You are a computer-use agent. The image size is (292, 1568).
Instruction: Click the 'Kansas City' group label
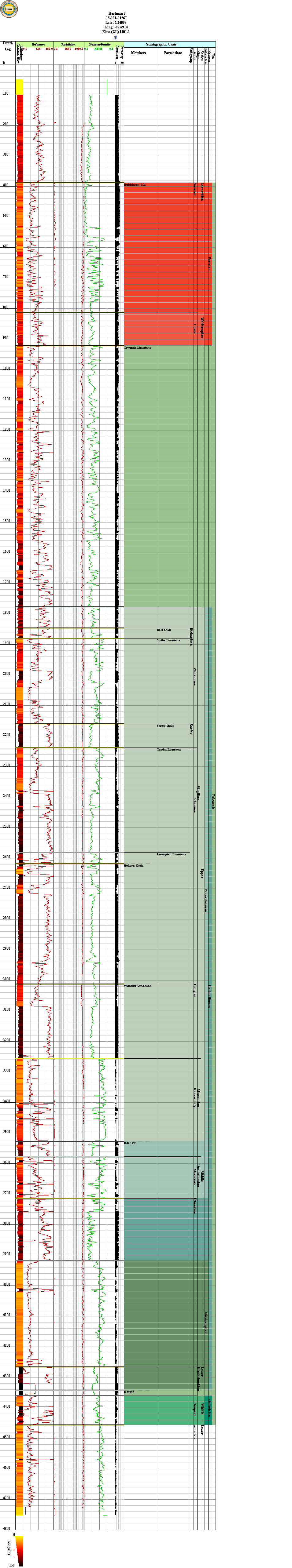coord(194,1097)
